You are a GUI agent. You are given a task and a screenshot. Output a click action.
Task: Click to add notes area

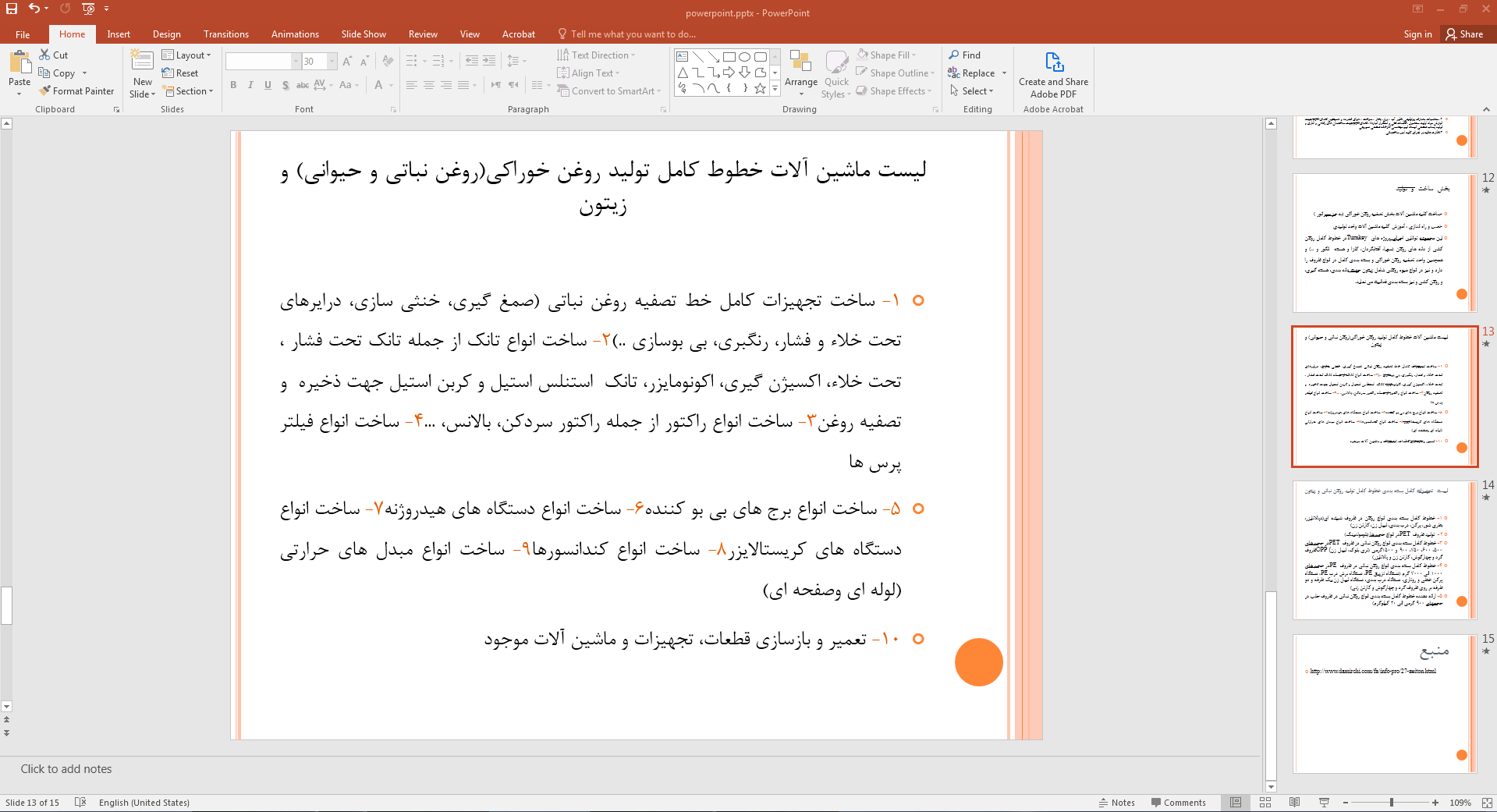pos(630,769)
